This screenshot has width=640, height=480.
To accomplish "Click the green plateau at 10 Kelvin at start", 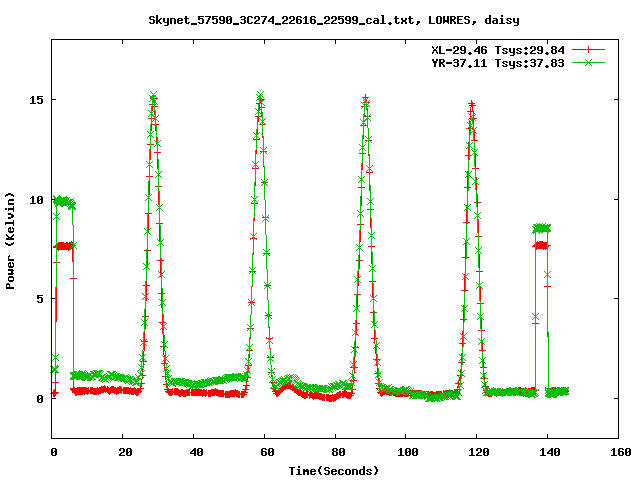I will point(64,201).
